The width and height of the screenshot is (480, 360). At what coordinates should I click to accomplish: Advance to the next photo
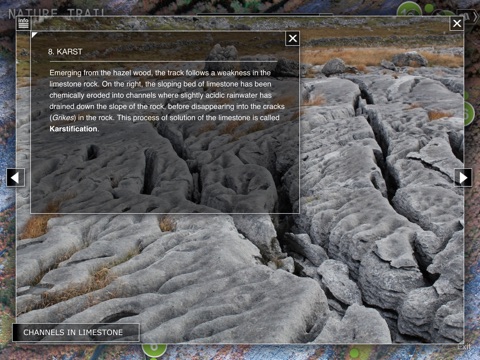463,178
